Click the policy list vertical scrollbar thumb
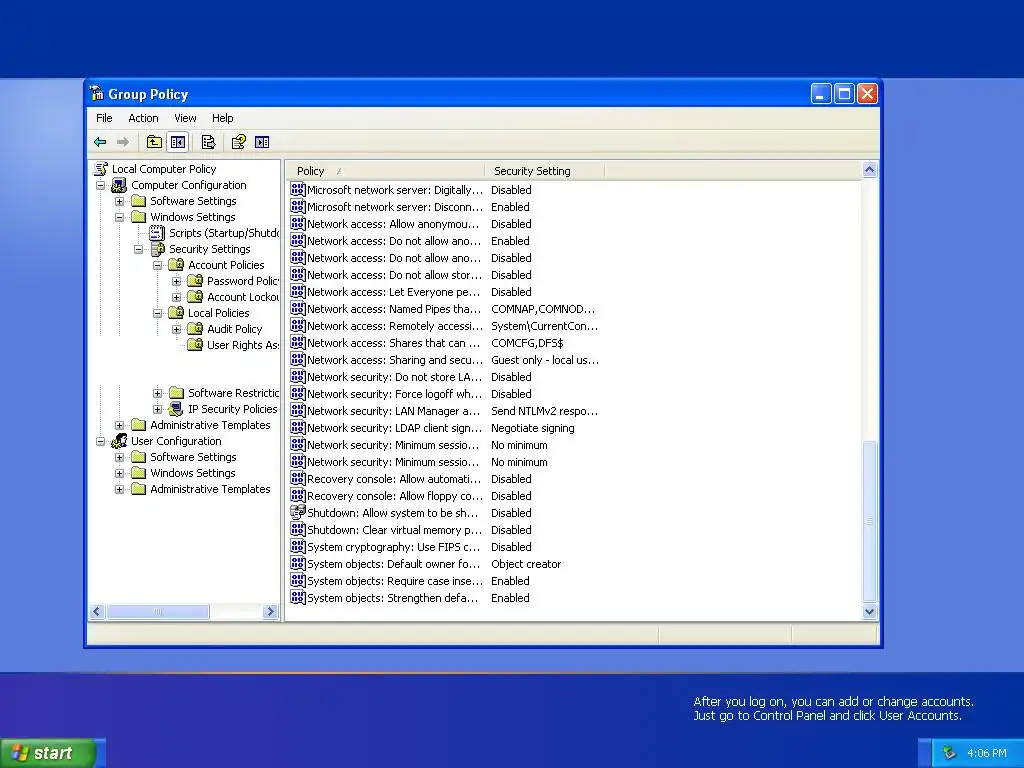Image resolution: width=1024 pixels, height=768 pixels. tap(869, 521)
